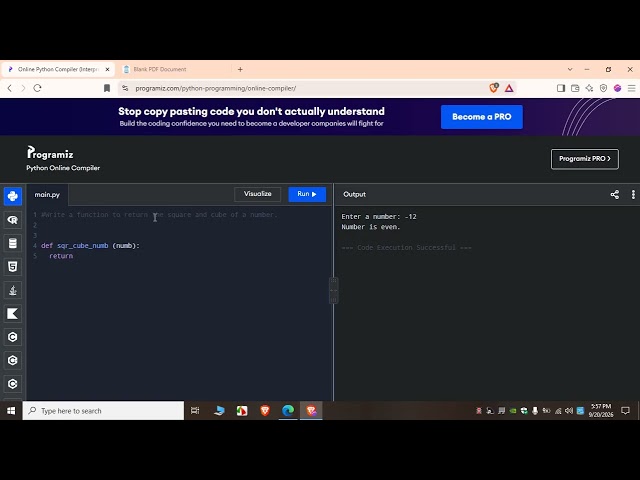Click the 'def sqr_cube_numb' line in the editor
Screen dimensions: 640x480
pyautogui.click(x=90, y=246)
